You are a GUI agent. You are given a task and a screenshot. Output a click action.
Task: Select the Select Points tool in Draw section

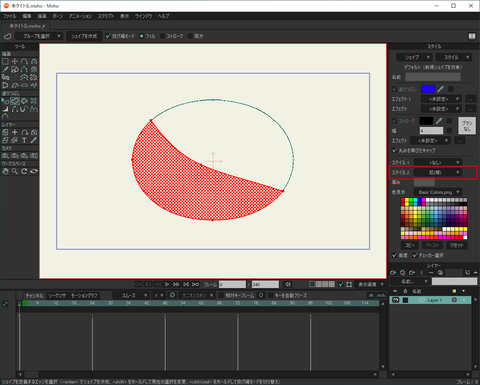coord(5,61)
